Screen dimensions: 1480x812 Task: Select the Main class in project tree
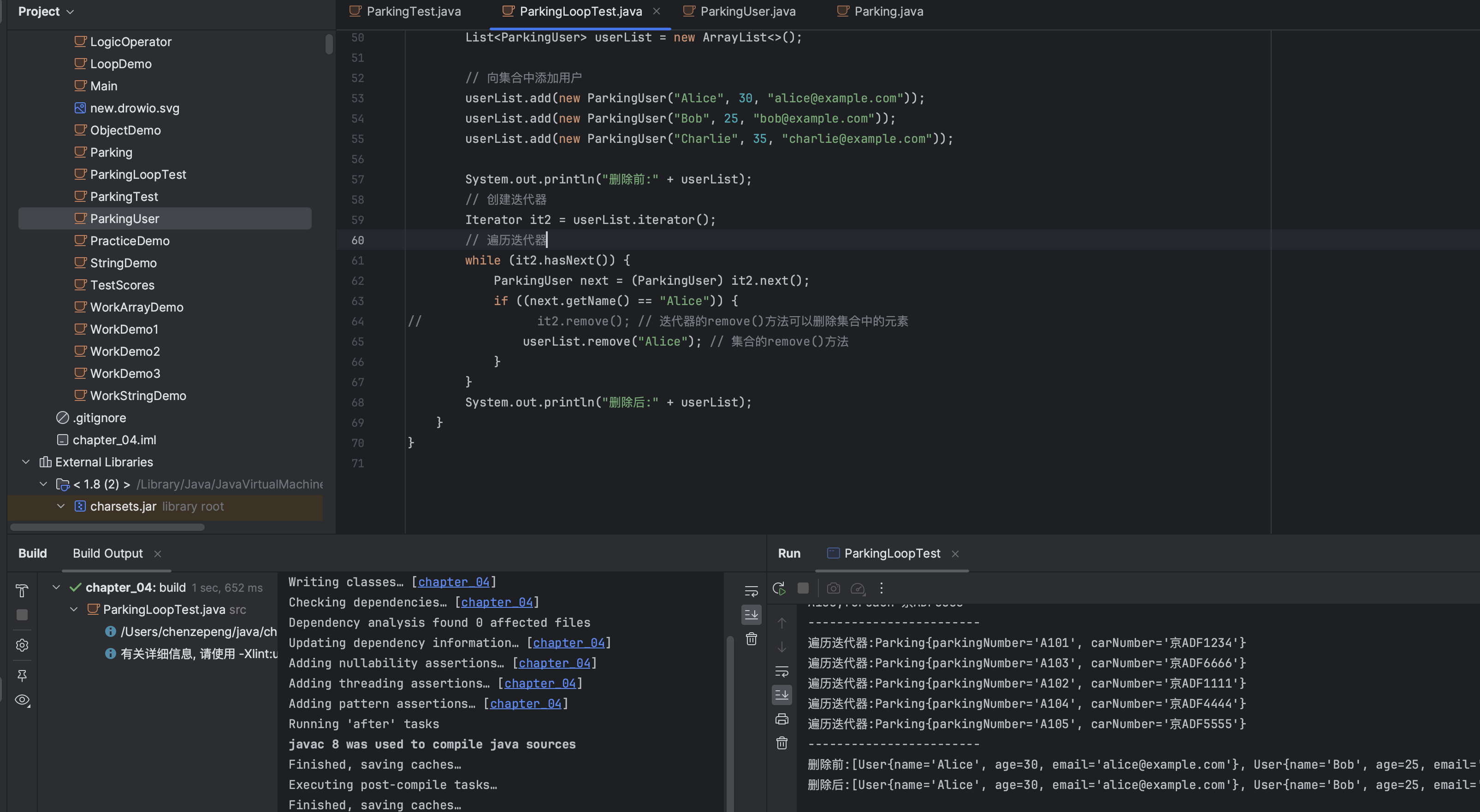(103, 86)
